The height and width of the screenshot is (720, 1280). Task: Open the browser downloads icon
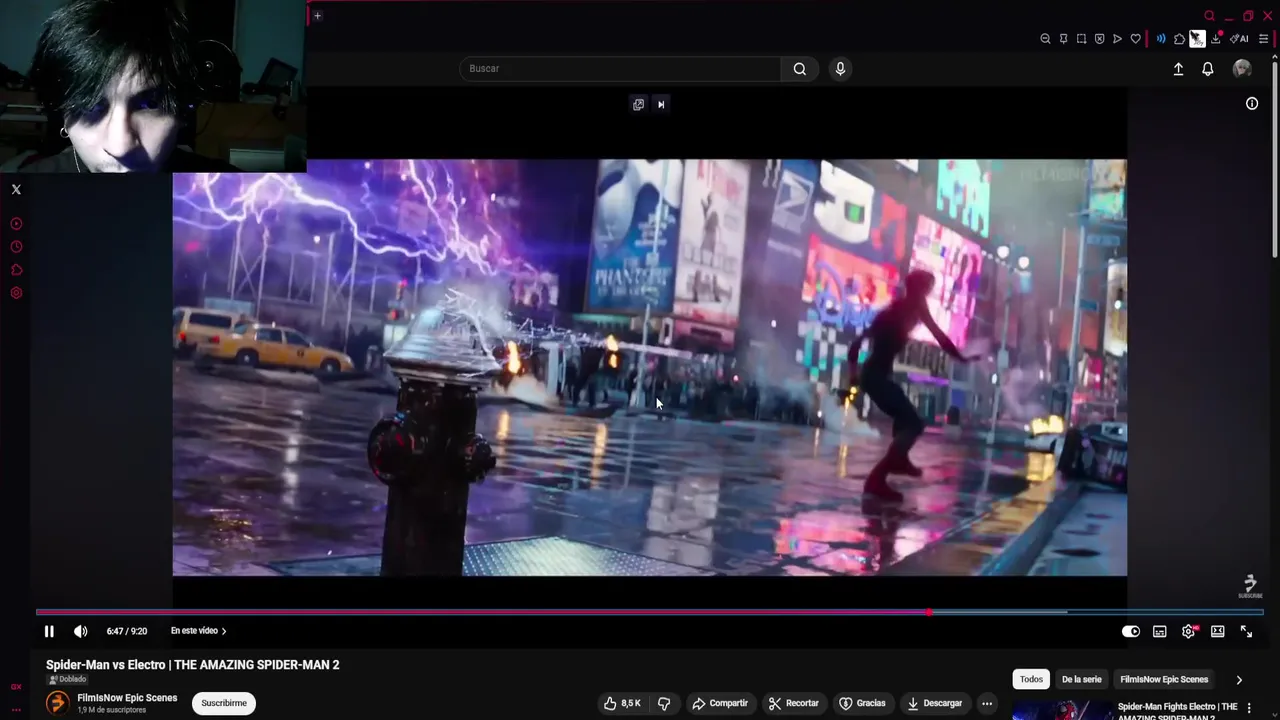click(x=1216, y=39)
